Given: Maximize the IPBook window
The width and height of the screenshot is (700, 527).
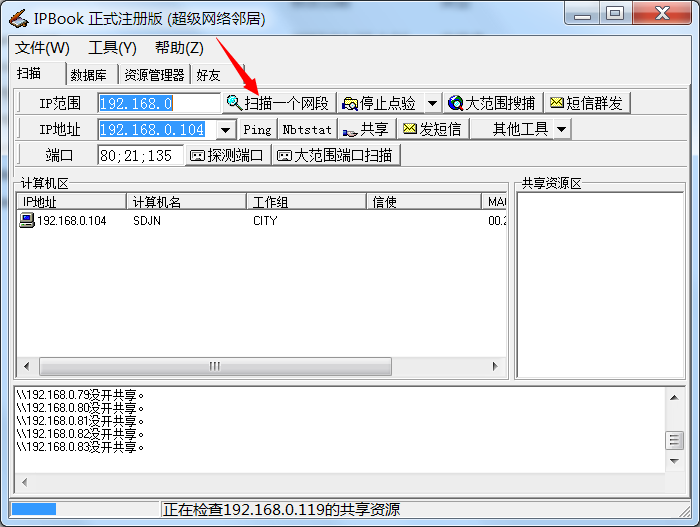Looking at the screenshot, I should click(x=615, y=13).
